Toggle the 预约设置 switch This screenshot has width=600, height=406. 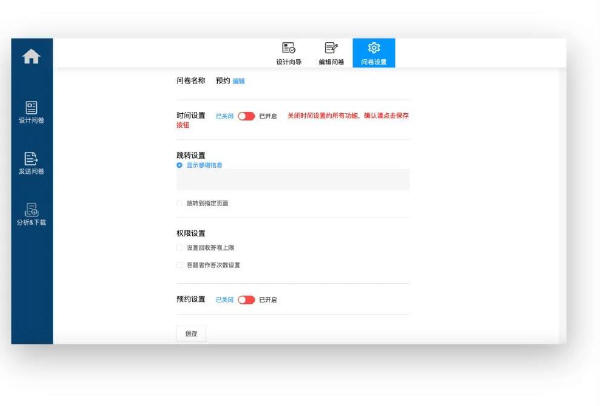click(246, 300)
